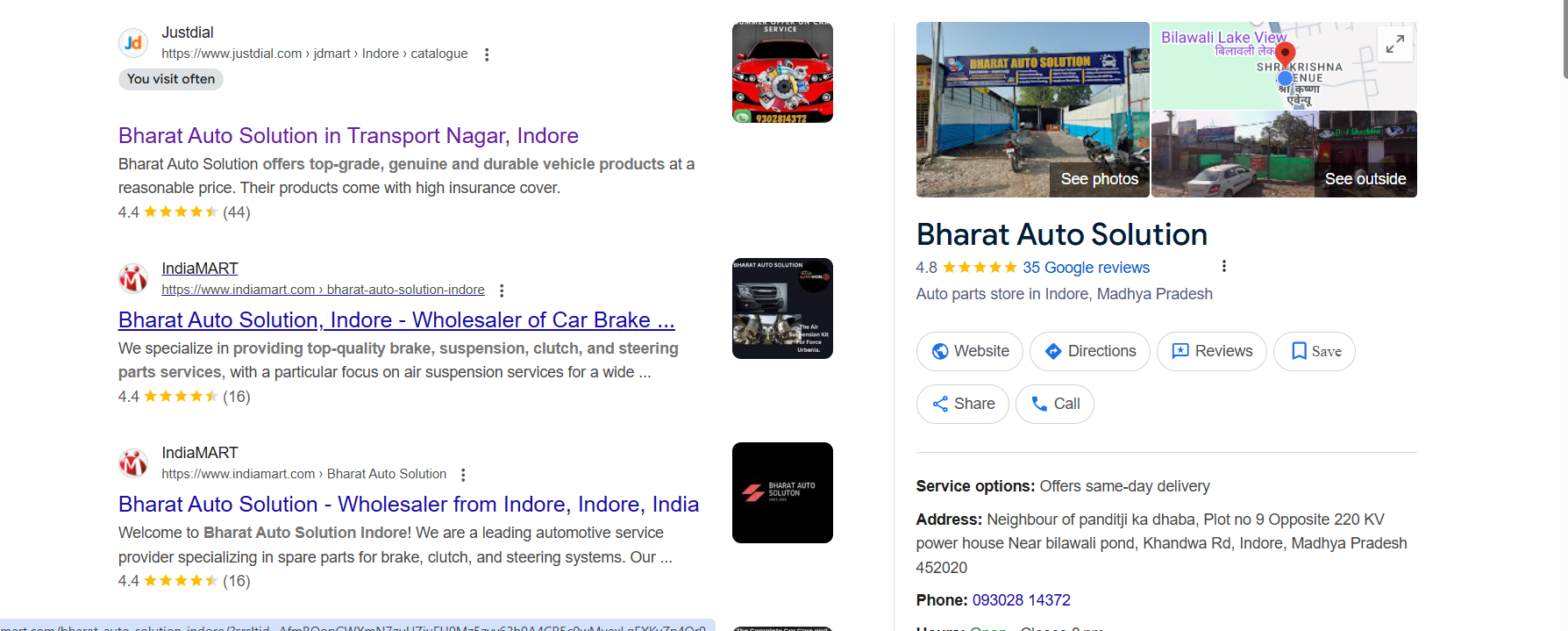Click the IndiaMART site name above the Wholesaler from Indore result
1568x631 pixels.
(200, 453)
